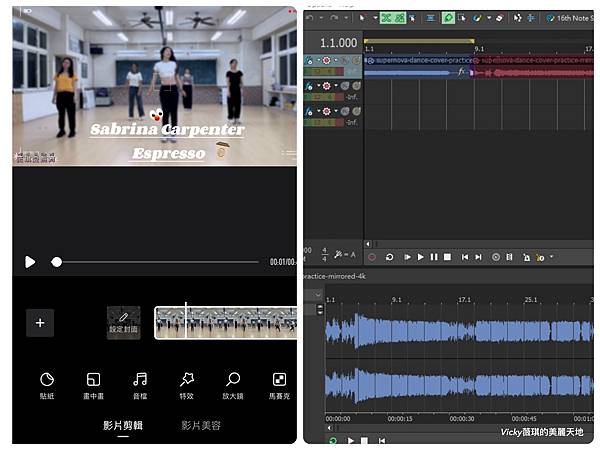Toggle the second green snap-to-grid button
The width and height of the screenshot is (600, 450).
[399, 18]
